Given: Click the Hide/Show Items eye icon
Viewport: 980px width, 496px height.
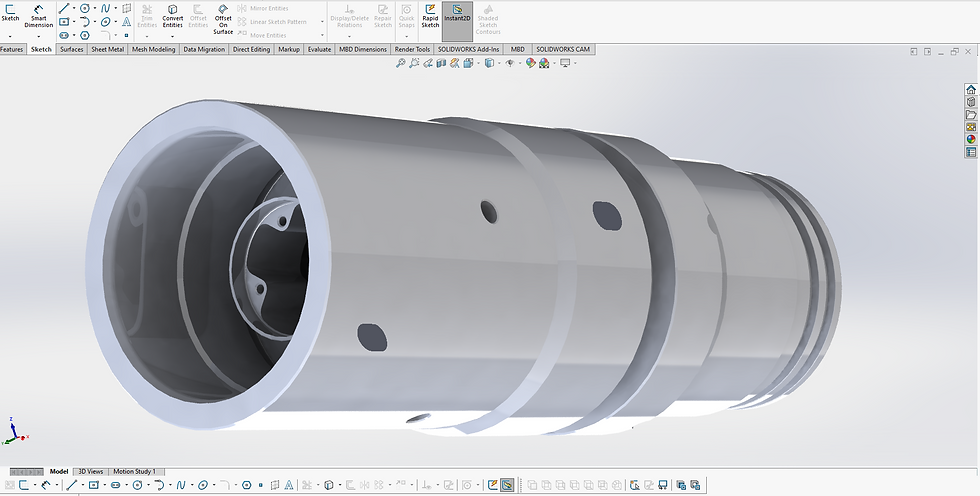Looking at the screenshot, I should click(x=510, y=63).
